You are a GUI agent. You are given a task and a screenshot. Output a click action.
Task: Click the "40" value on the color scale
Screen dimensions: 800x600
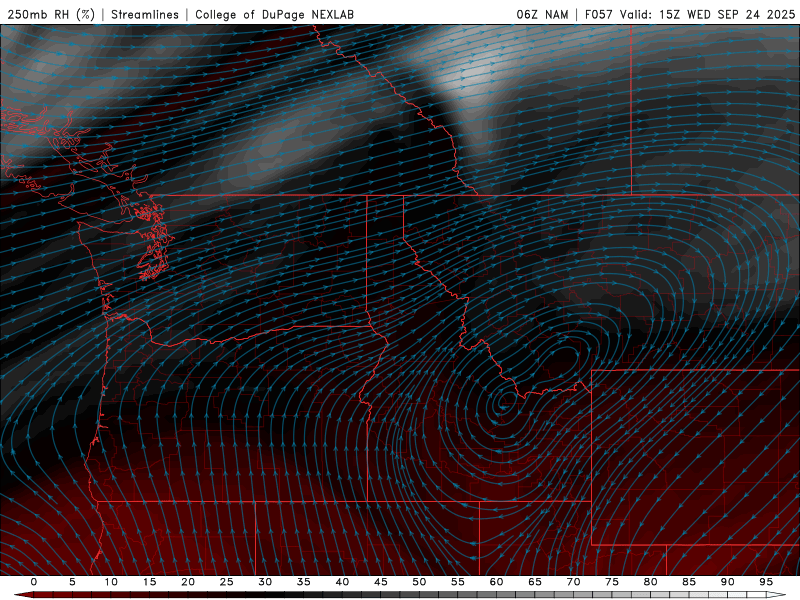point(342,582)
